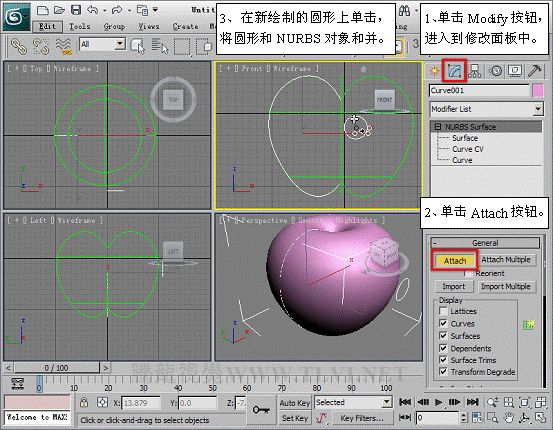Toggle the Surfaces display checkbox
553x430 pixels.
pos(443,335)
